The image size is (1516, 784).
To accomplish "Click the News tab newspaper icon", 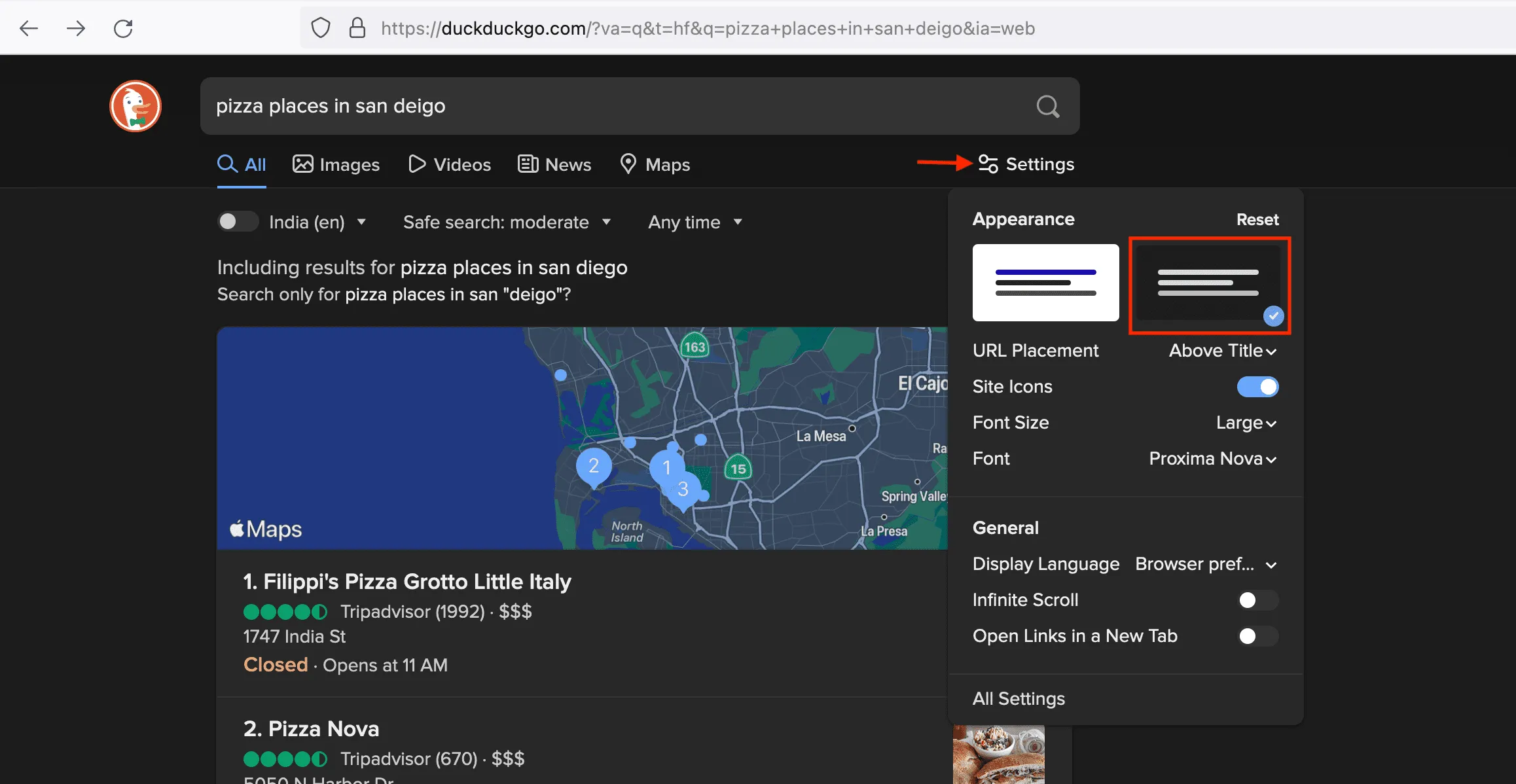I will (x=528, y=164).
